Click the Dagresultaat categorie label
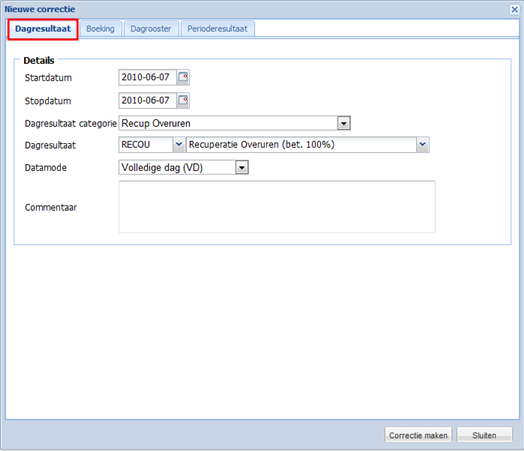This screenshot has width=524, height=451. 71,124
